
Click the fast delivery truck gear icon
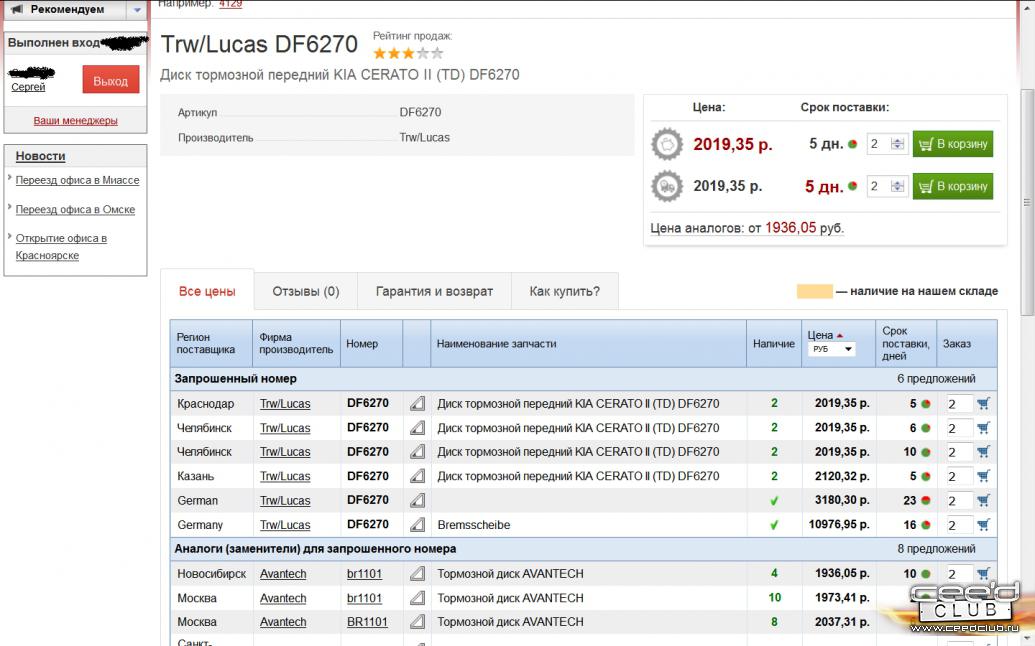coord(667,186)
